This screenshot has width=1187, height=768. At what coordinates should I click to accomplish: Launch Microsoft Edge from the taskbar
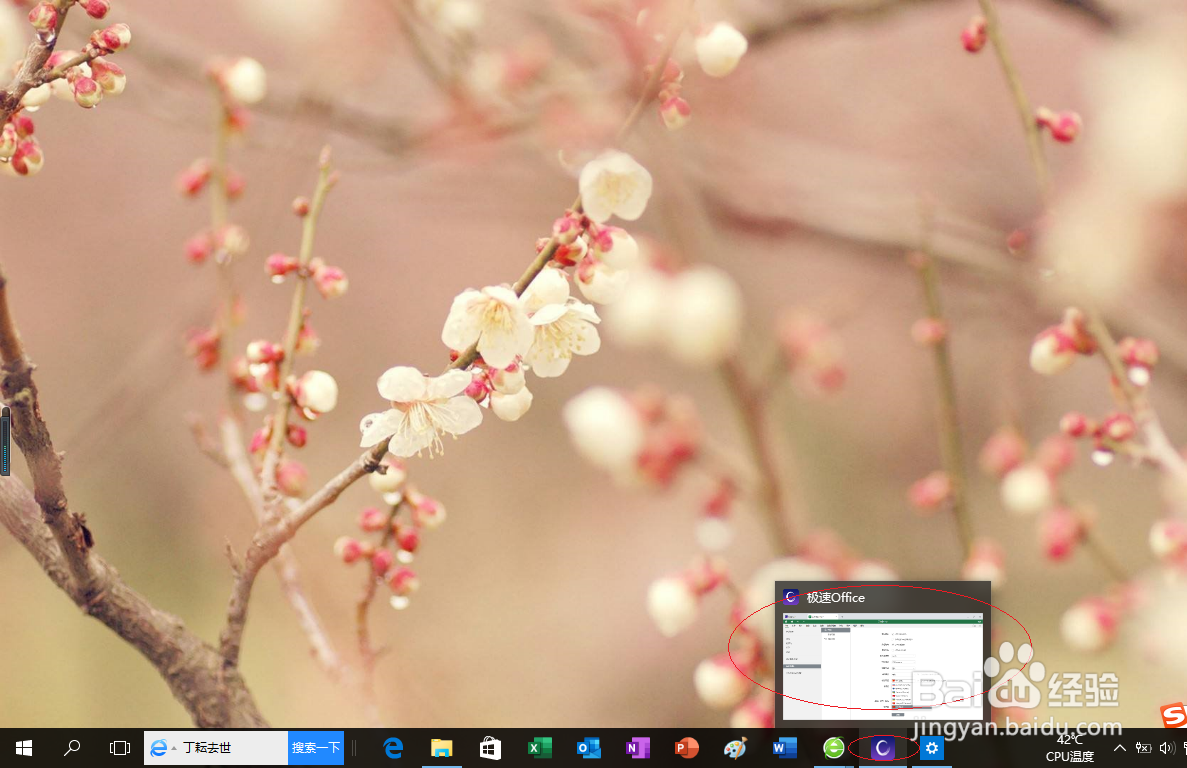pos(392,747)
